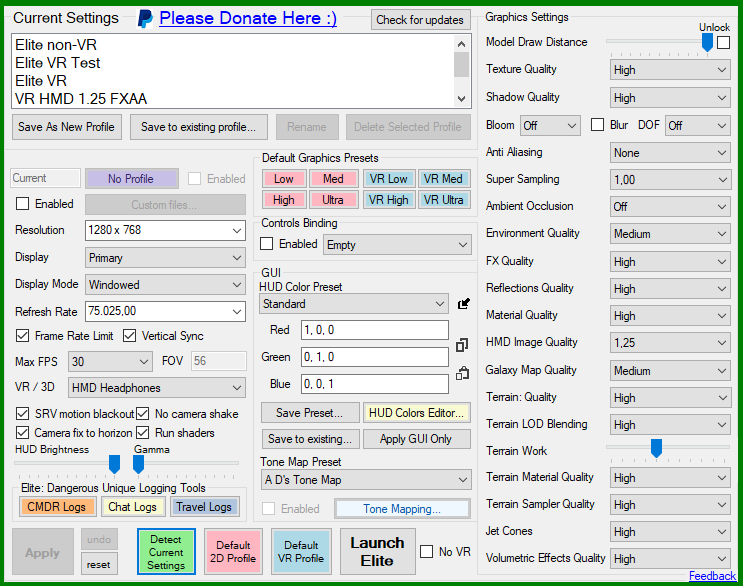Toggle the Blur checkbox
Viewport: 743px width, 586px height.
click(x=598, y=125)
